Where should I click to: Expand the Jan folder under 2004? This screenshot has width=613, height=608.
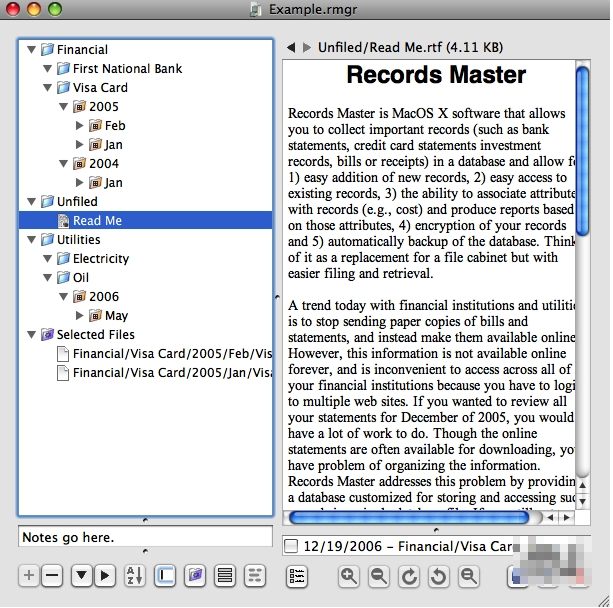pyautogui.click(x=79, y=183)
